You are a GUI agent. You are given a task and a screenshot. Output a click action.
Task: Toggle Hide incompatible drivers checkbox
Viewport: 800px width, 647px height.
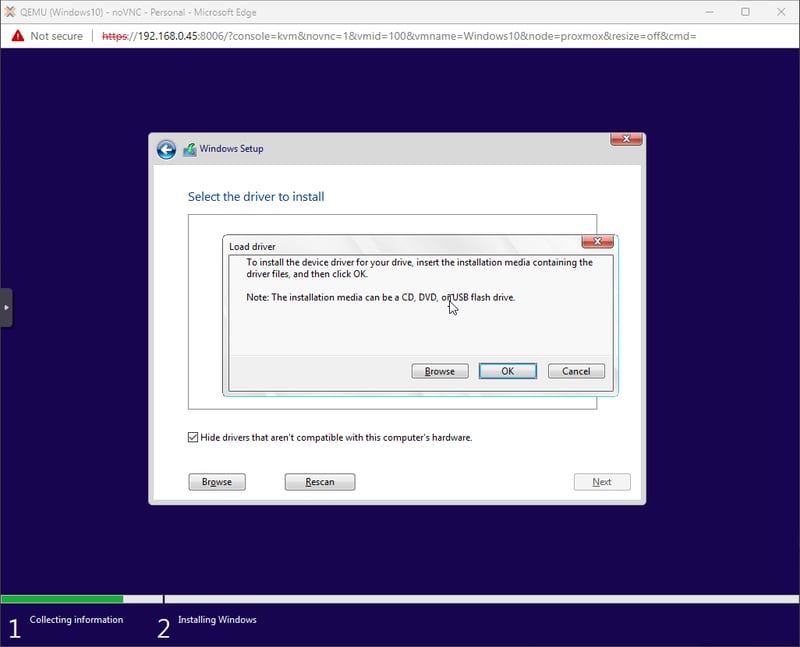pyautogui.click(x=193, y=437)
